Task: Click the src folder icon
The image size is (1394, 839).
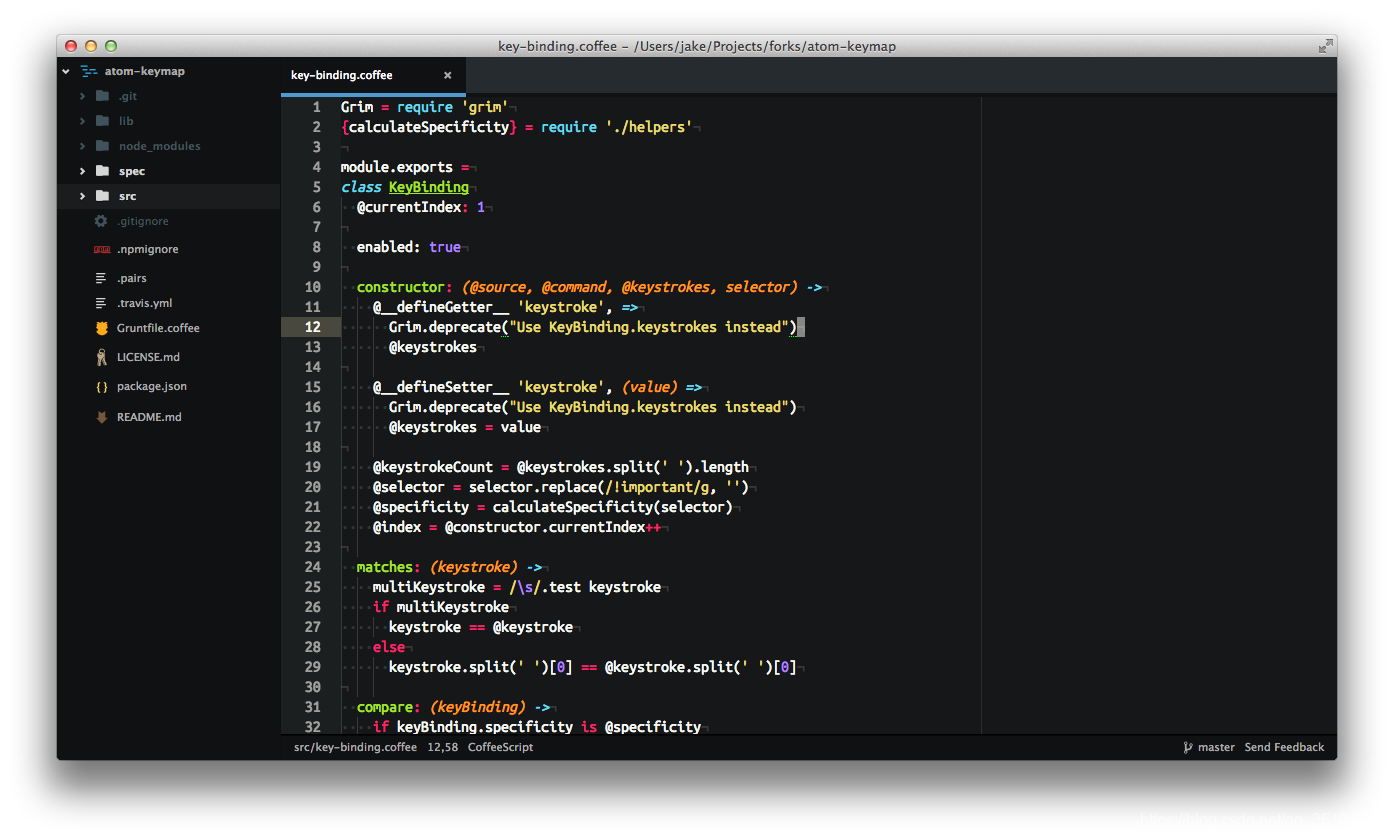Action: pos(102,196)
